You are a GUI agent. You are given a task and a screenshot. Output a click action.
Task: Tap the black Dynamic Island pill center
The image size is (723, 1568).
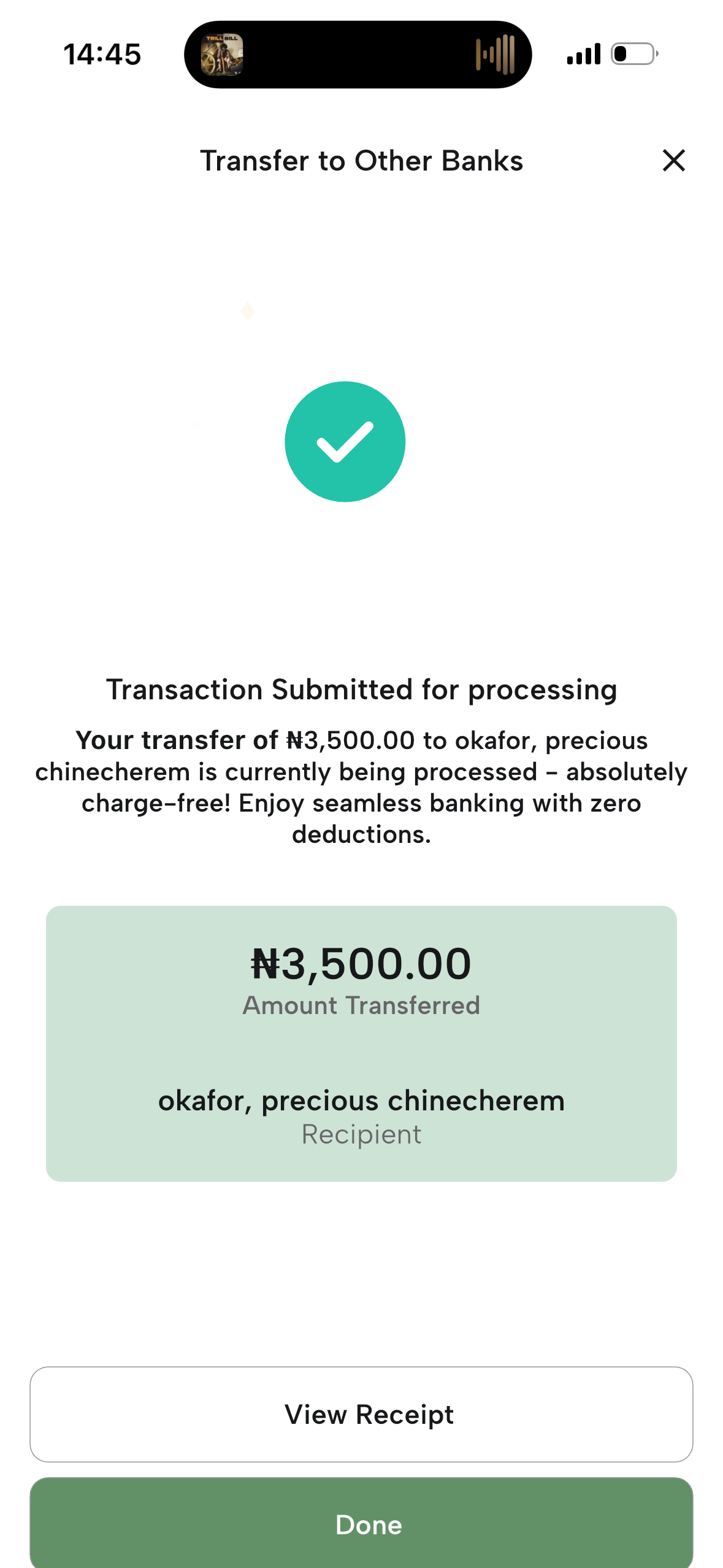click(358, 55)
